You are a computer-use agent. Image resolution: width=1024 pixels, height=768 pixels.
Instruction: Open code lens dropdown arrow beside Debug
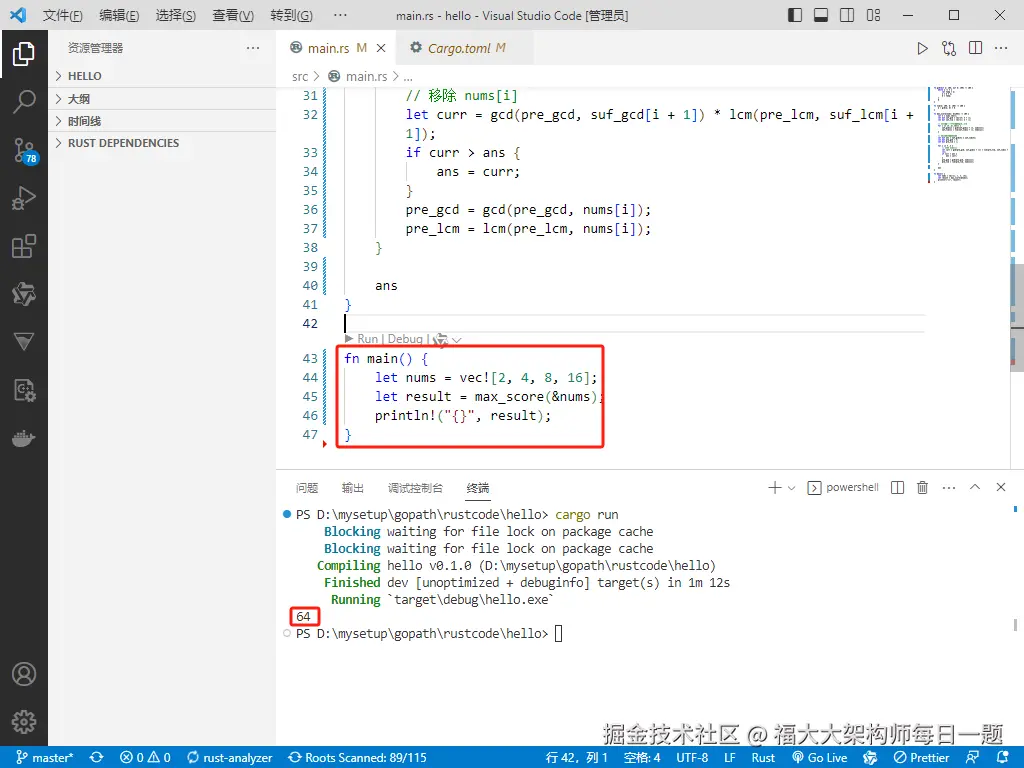tap(456, 340)
